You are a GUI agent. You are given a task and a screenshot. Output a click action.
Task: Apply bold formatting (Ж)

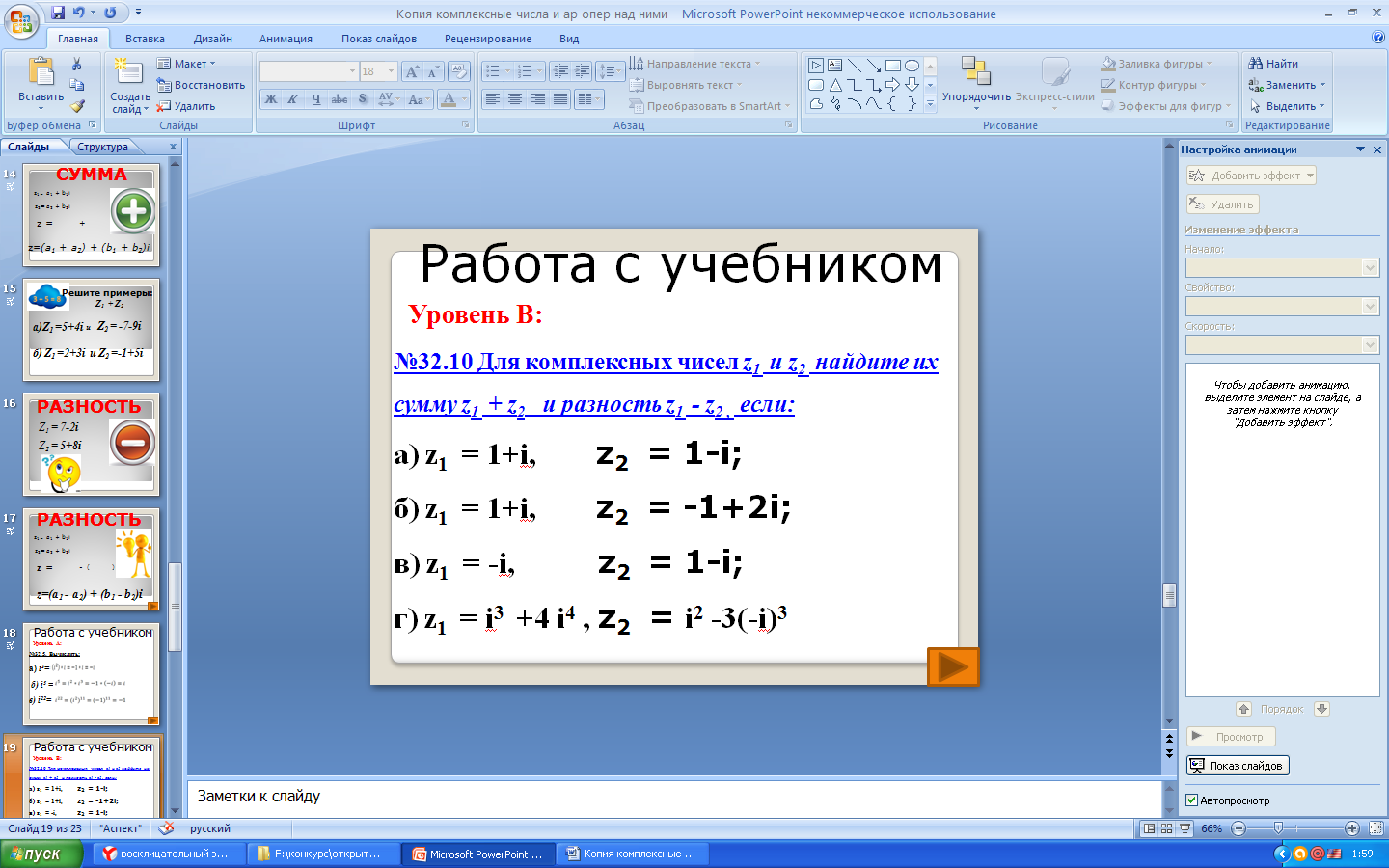click(271, 99)
